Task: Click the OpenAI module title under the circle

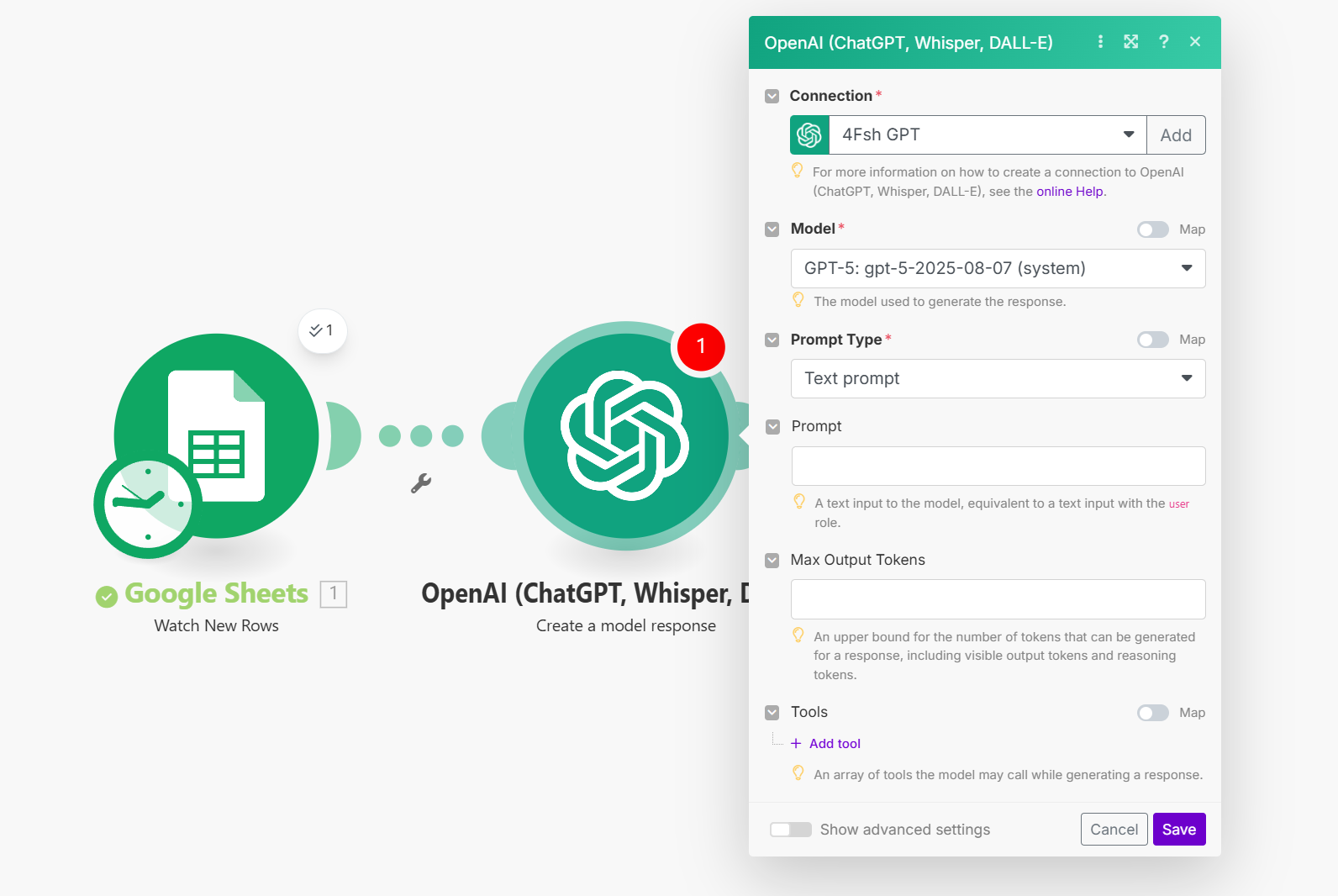Action: (585, 593)
